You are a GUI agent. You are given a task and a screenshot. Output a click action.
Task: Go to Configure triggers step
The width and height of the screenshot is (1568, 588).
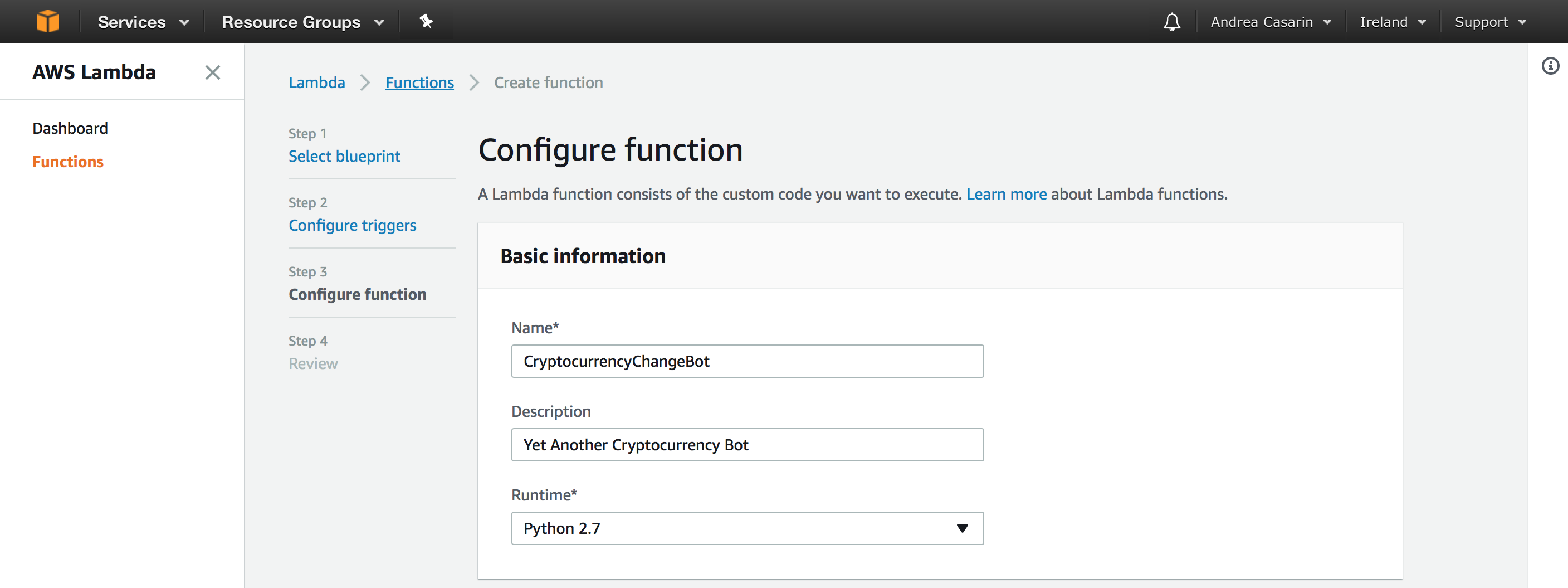tap(352, 226)
